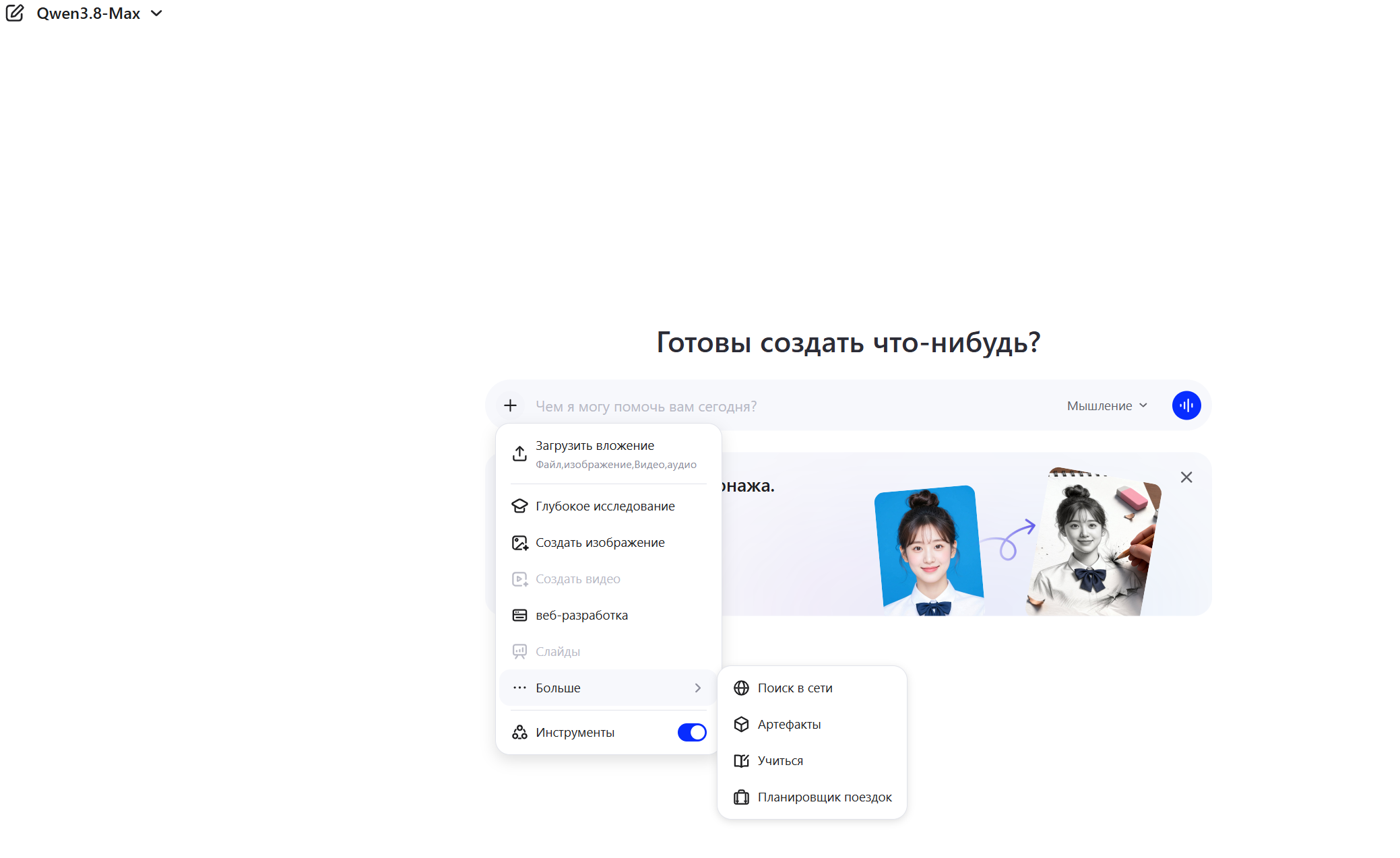Click the color portrait photo thumbnail
This screenshot has height=858, width=1400.
pyautogui.click(x=930, y=550)
